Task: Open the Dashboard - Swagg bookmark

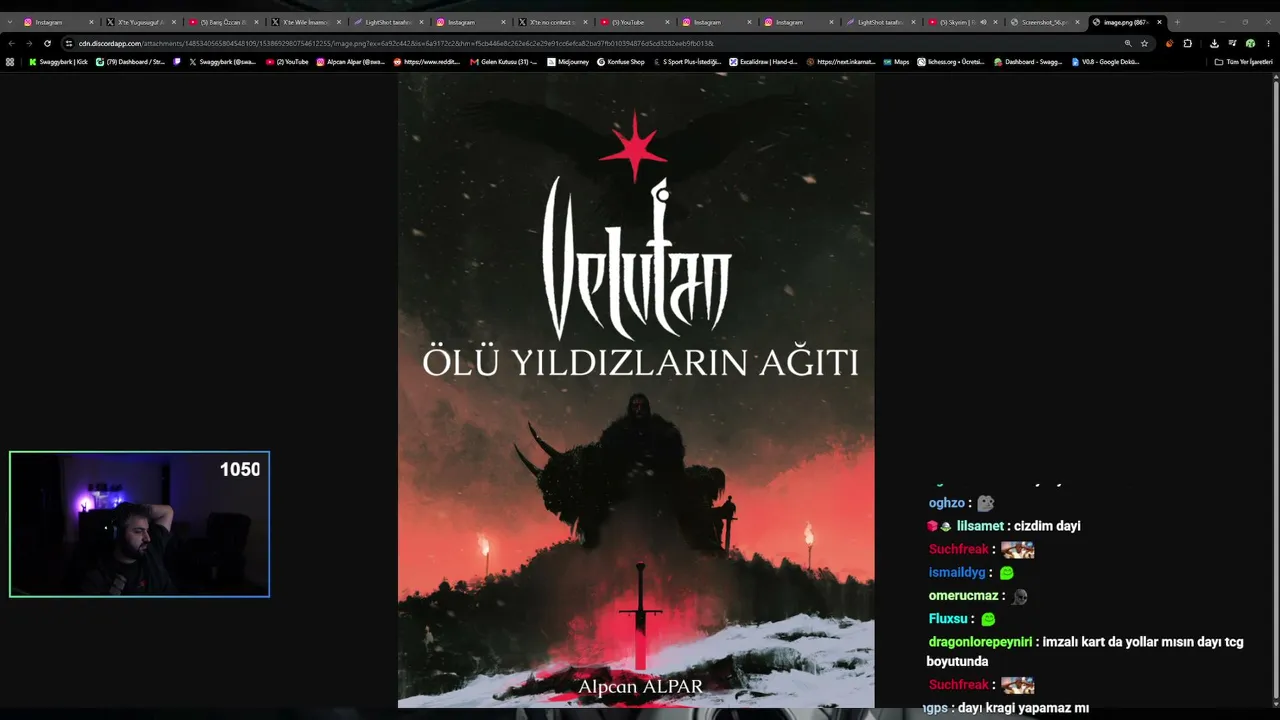Action: pos(1028,62)
